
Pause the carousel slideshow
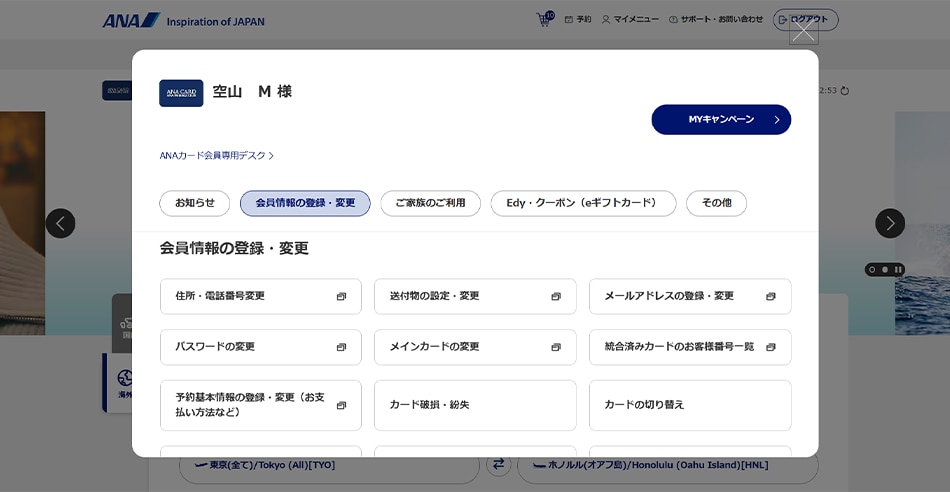pyautogui.click(x=898, y=270)
